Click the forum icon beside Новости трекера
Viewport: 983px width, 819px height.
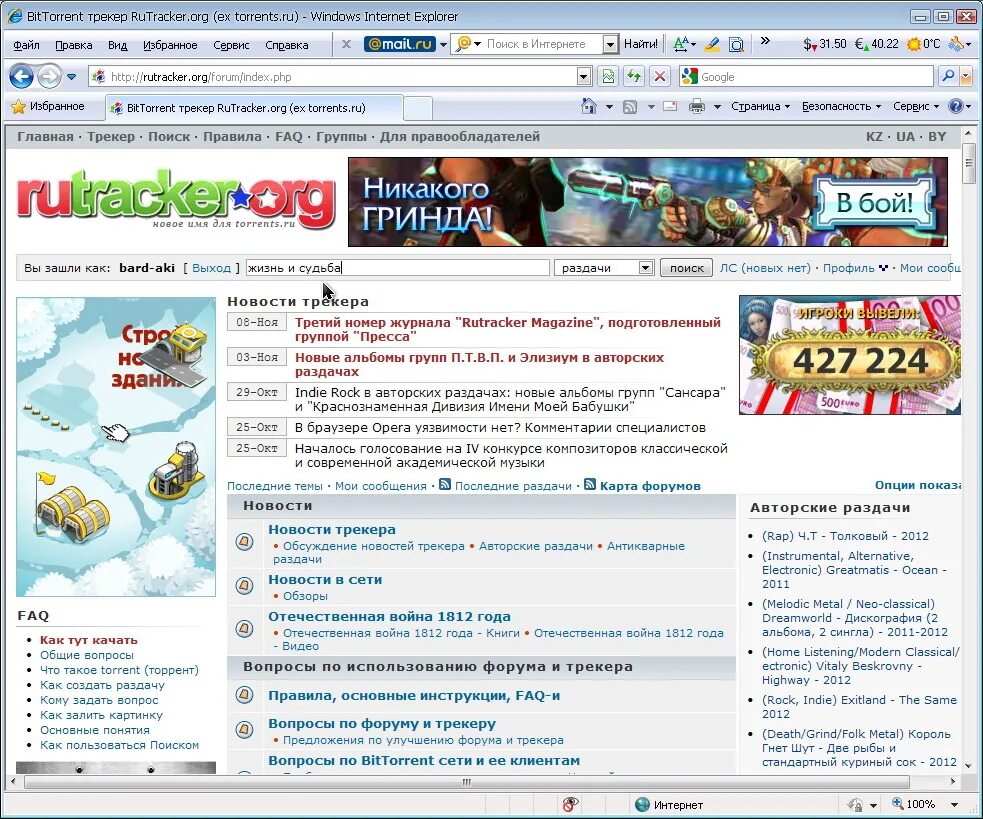[244, 541]
